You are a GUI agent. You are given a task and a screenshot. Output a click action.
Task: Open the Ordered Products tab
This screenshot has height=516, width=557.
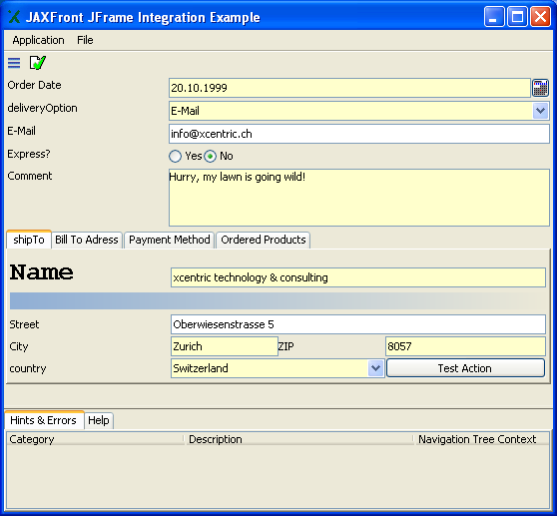(263, 240)
